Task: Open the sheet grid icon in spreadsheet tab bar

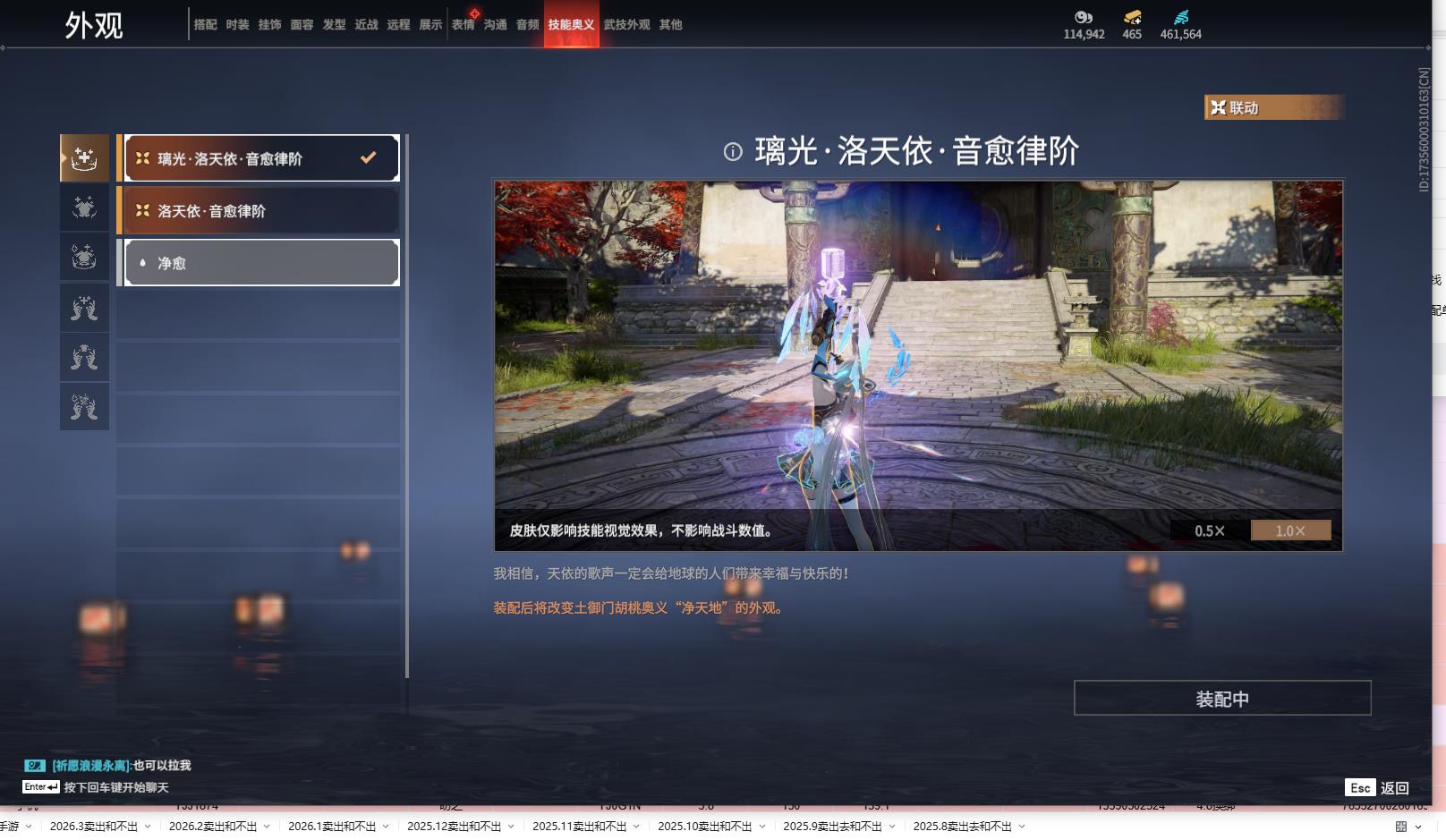Action: coord(1401,827)
